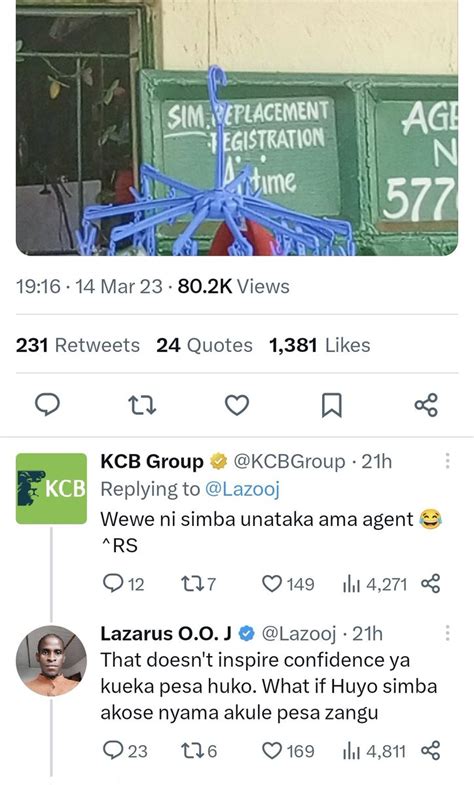
Task: Retweet KCB Group's reply showing 7 retweets
Action: coord(198,584)
